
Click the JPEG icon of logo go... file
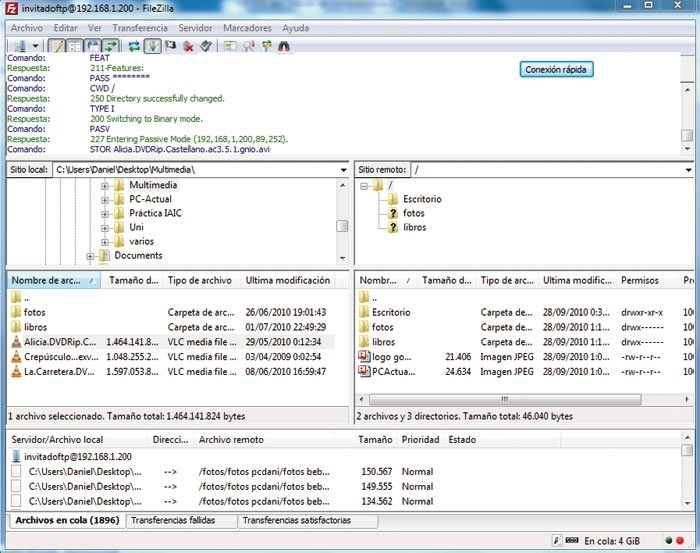pyautogui.click(x=364, y=357)
